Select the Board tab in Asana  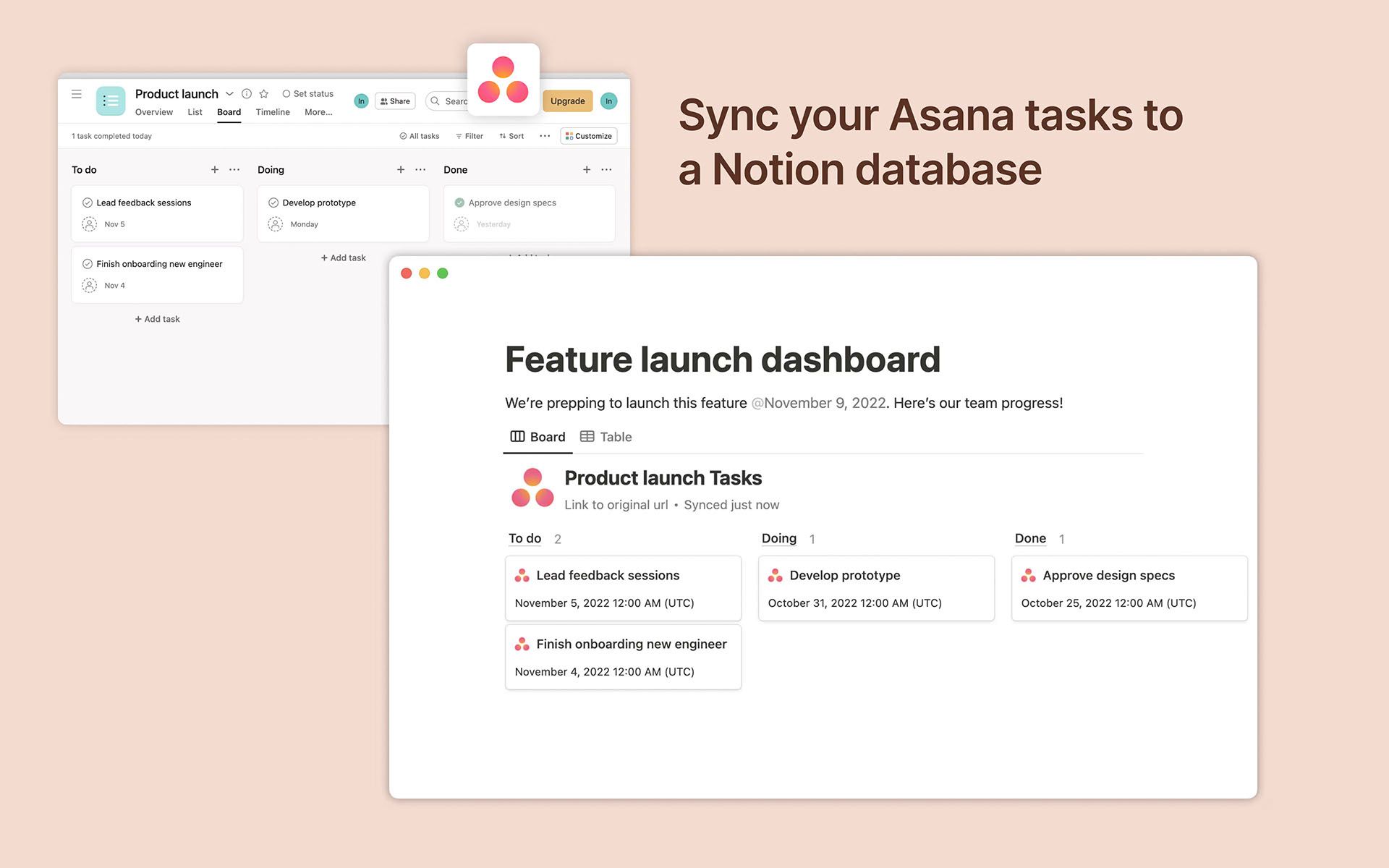coord(229,112)
